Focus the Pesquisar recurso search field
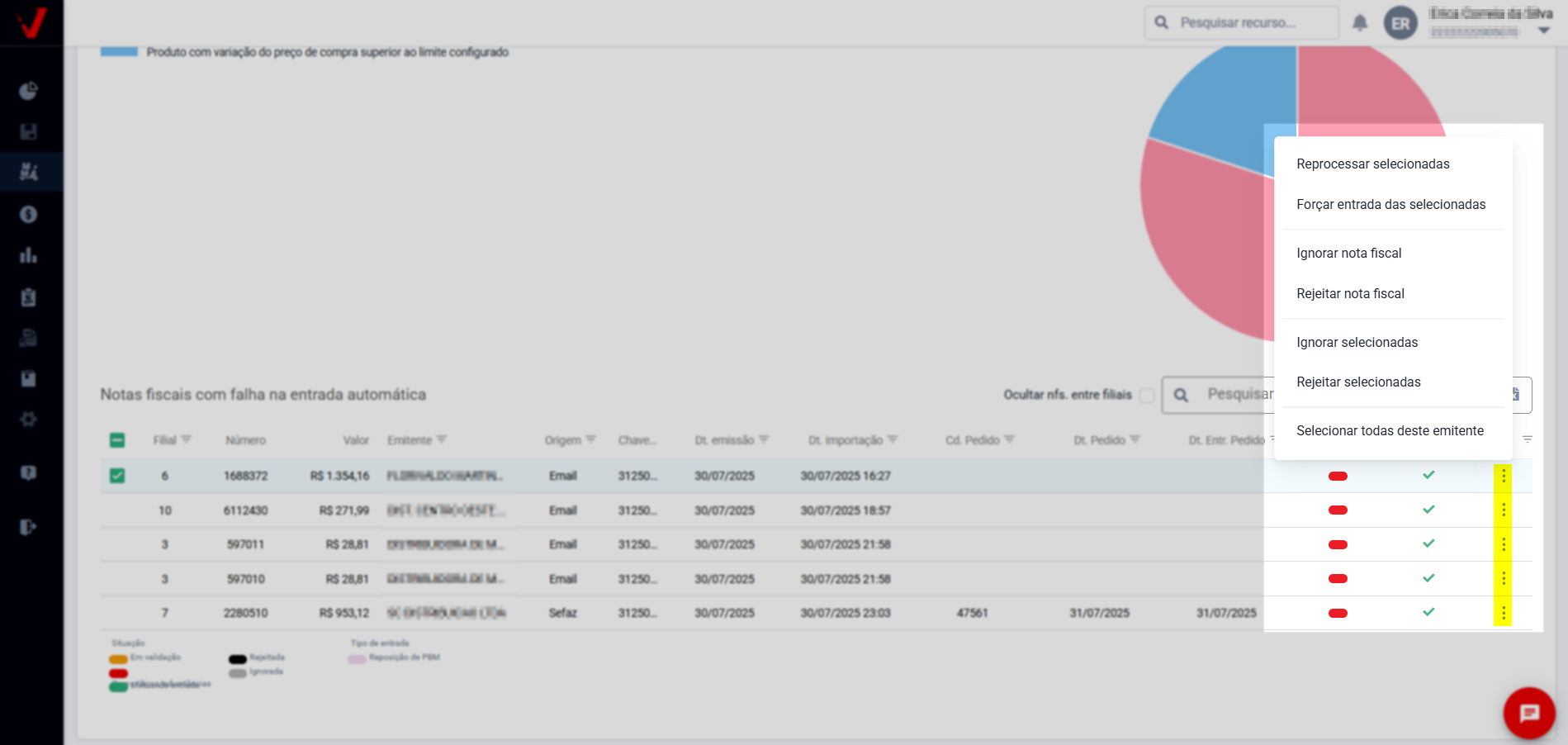Viewport: 1568px width, 745px height. click(1242, 22)
